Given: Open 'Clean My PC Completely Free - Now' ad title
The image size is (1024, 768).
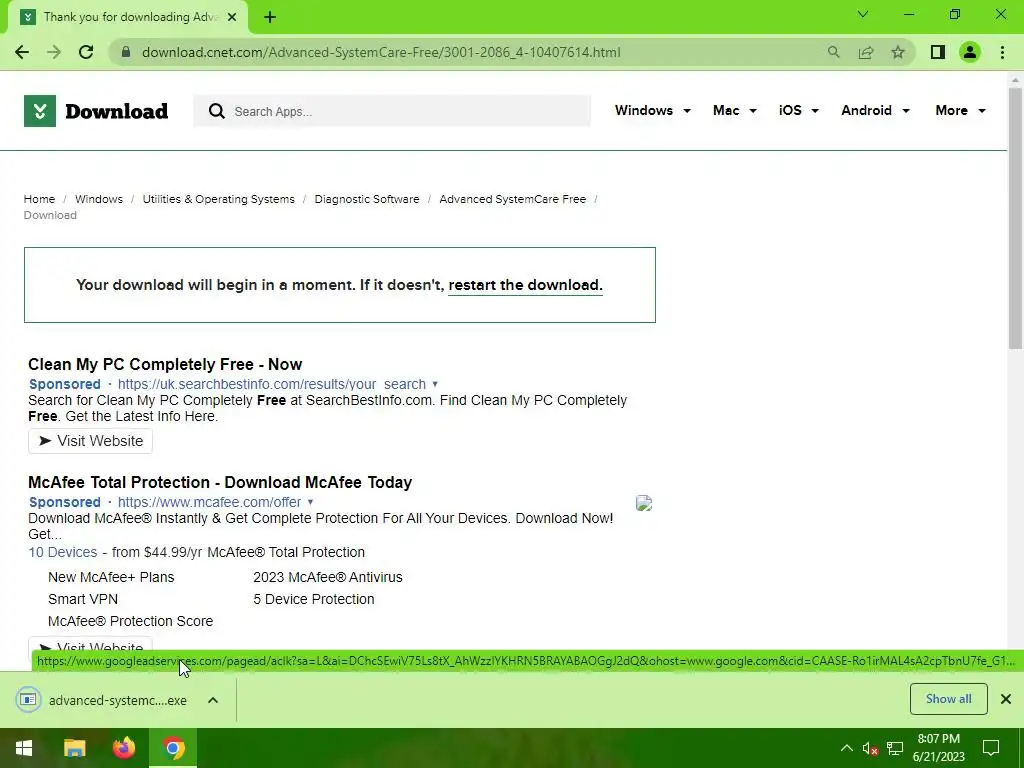Looking at the screenshot, I should click(x=165, y=364).
